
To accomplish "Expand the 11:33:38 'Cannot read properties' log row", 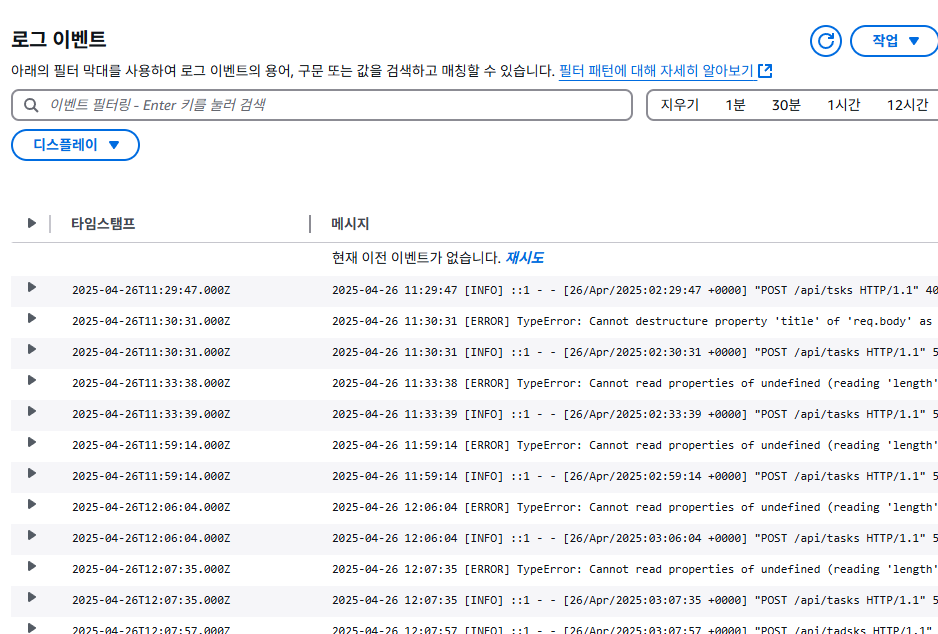I will 31,382.
